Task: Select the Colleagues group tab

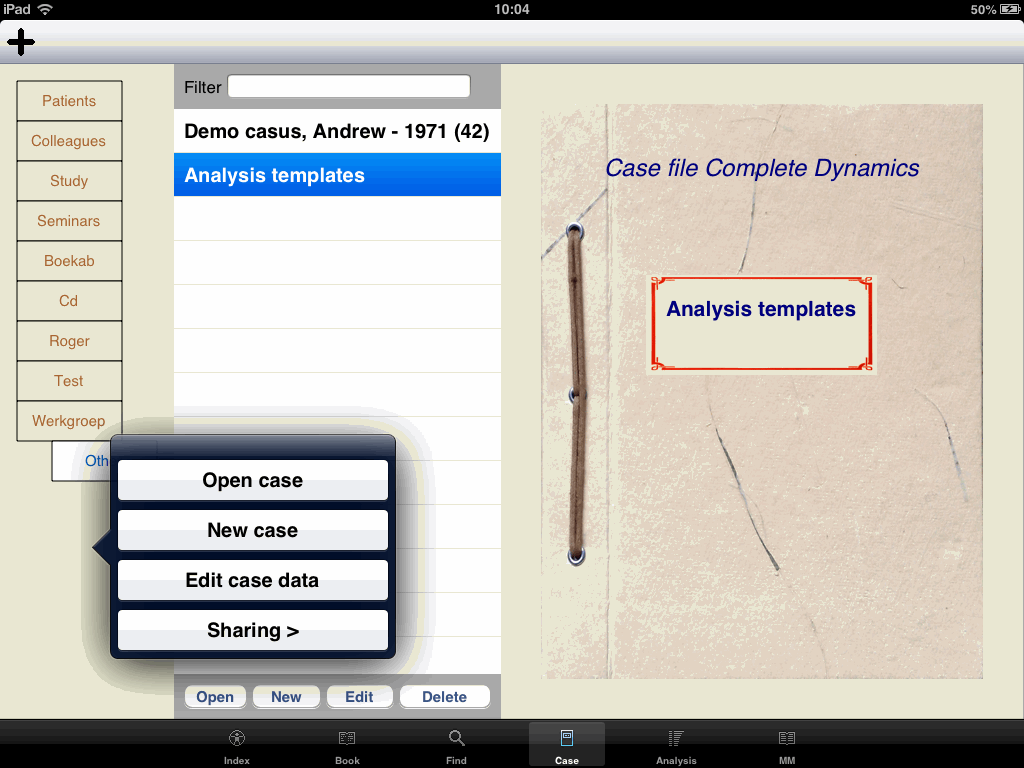Action: (x=69, y=141)
